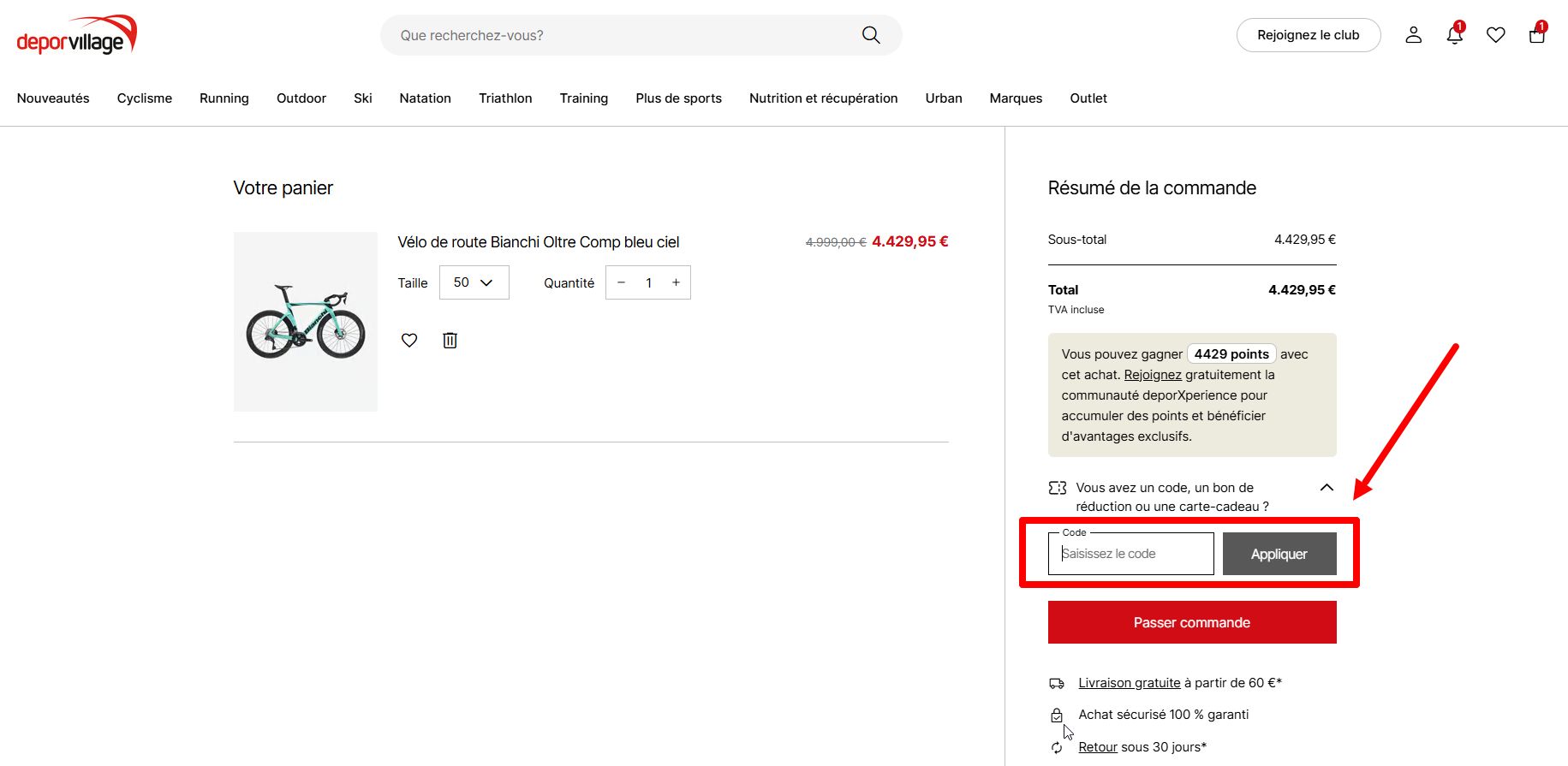Open the Taille size dropdown
This screenshot has height=766, width=1568.
click(x=474, y=282)
